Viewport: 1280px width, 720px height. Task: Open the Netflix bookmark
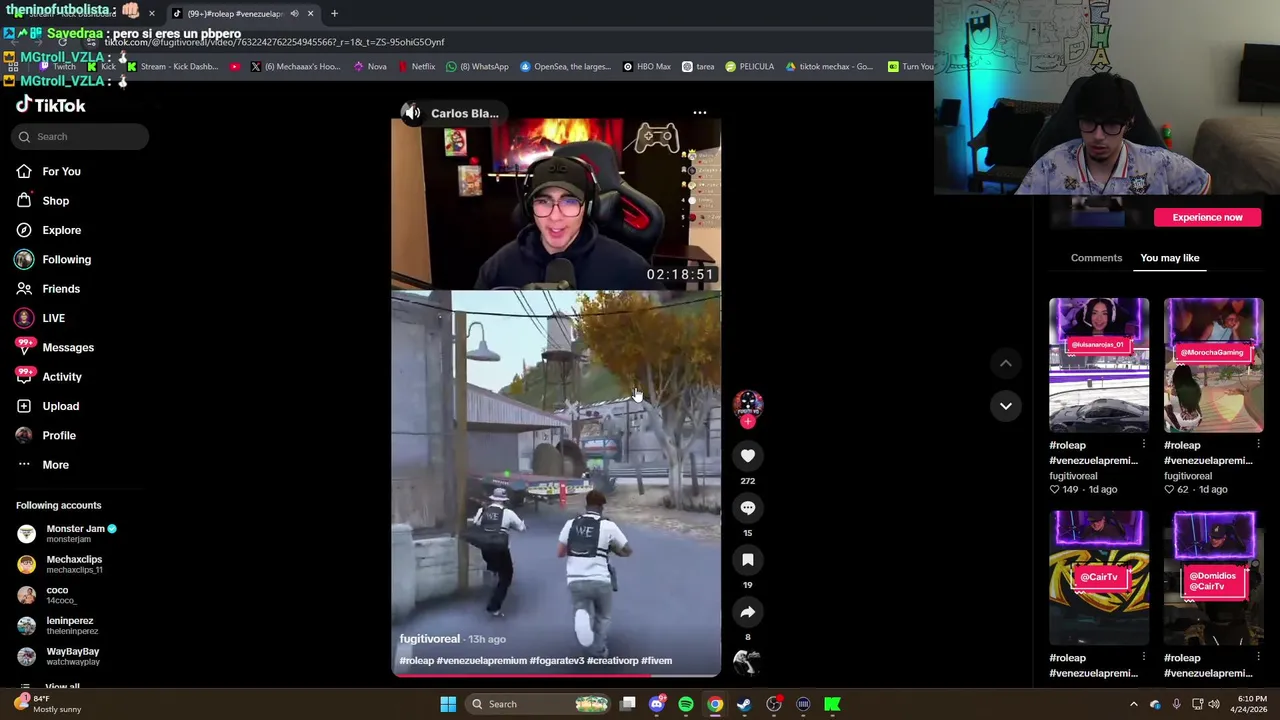pyautogui.click(x=417, y=67)
